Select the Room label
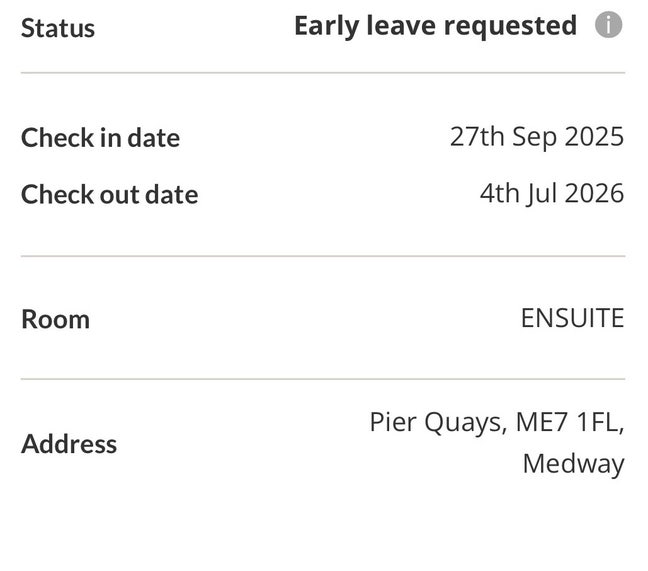The width and height of the screenshot is (648, 571). coord(55,320)
